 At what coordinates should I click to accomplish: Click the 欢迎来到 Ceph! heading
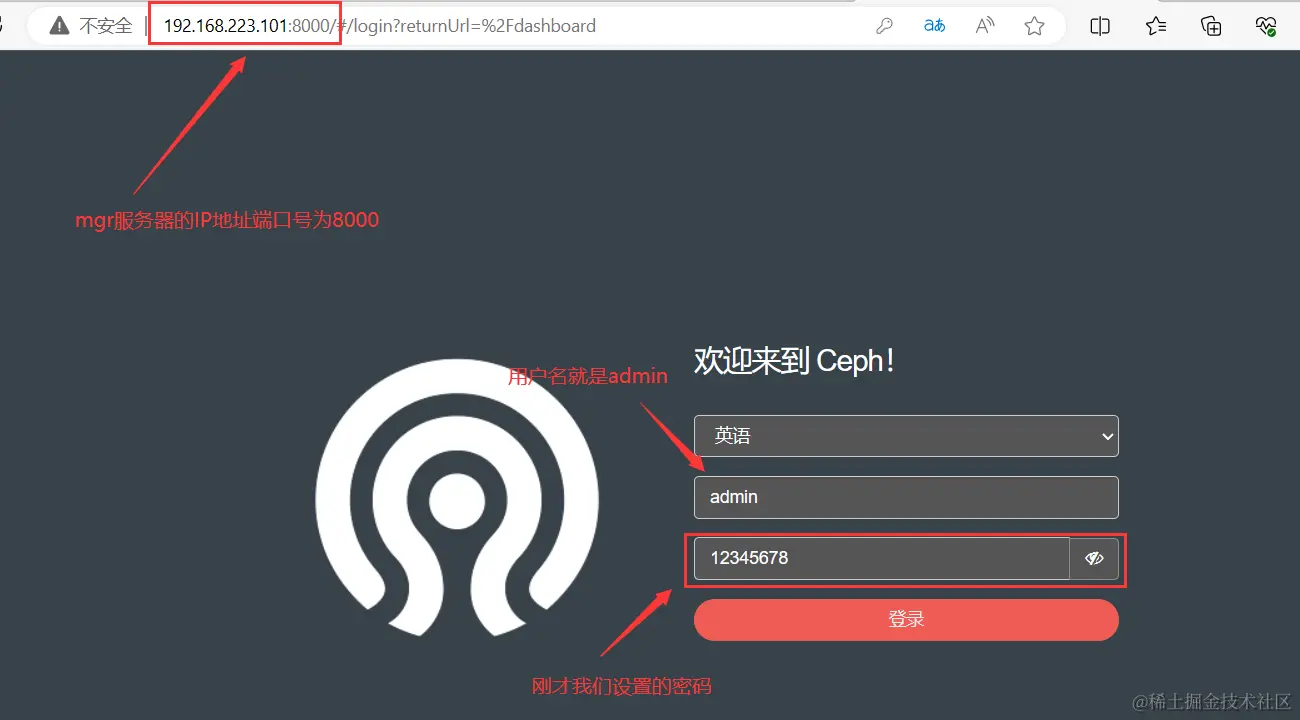coord(794,361)
